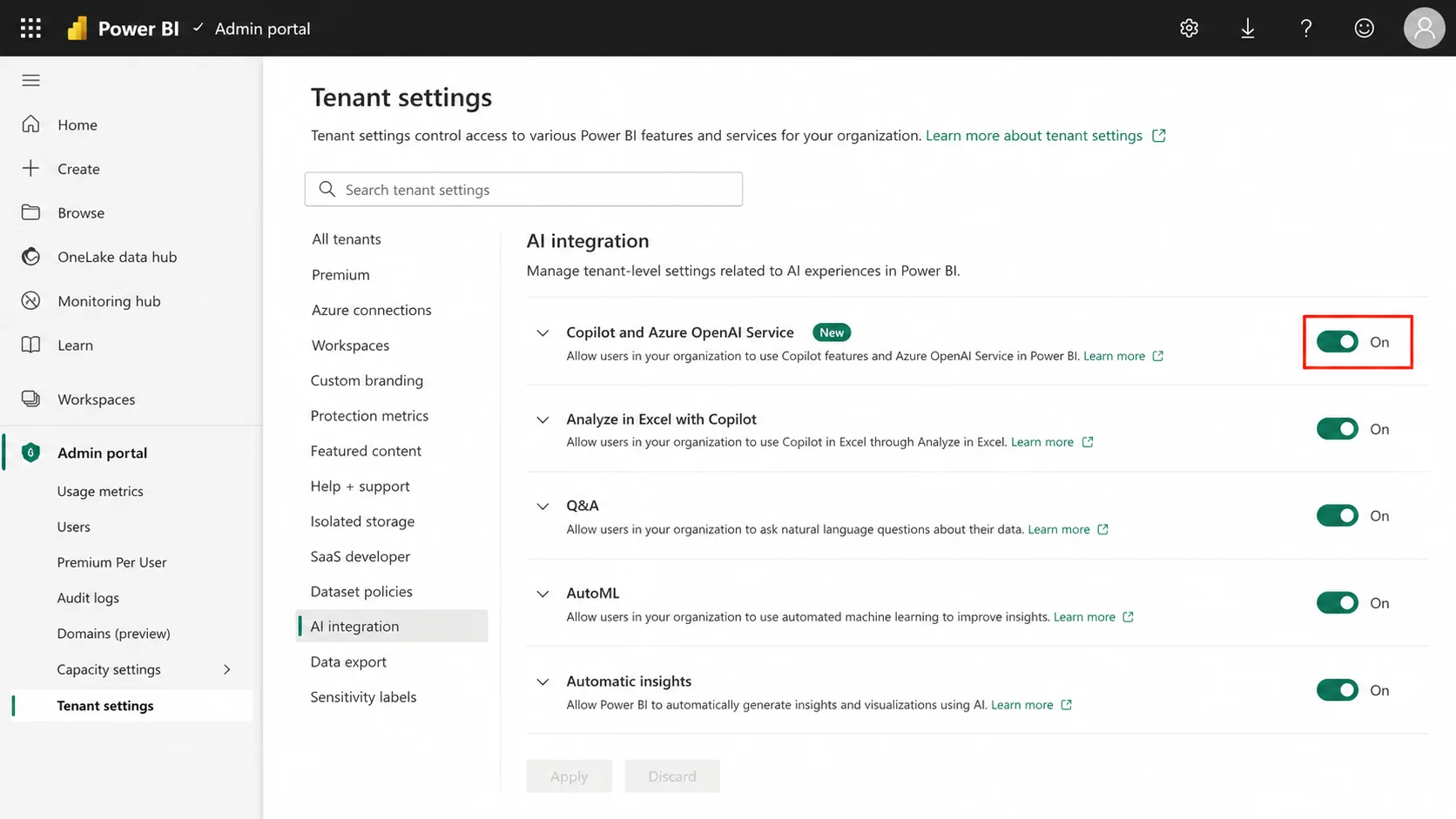Open Featured content category
1456x819 pixels.
(x=366, y=451)
